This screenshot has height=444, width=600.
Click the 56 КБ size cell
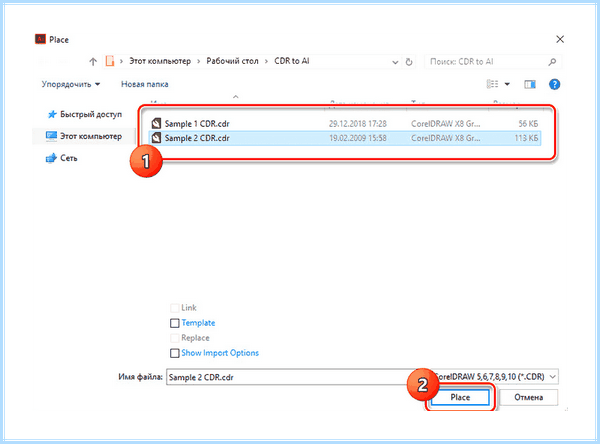pos(528,124)
